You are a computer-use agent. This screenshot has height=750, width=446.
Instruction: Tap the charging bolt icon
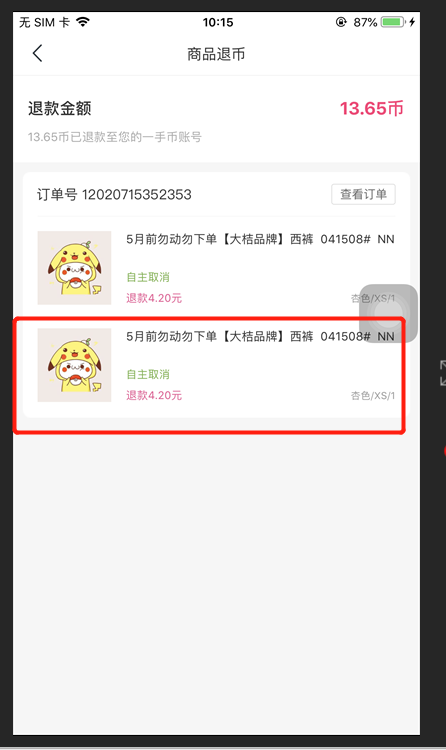click(412, 22)
